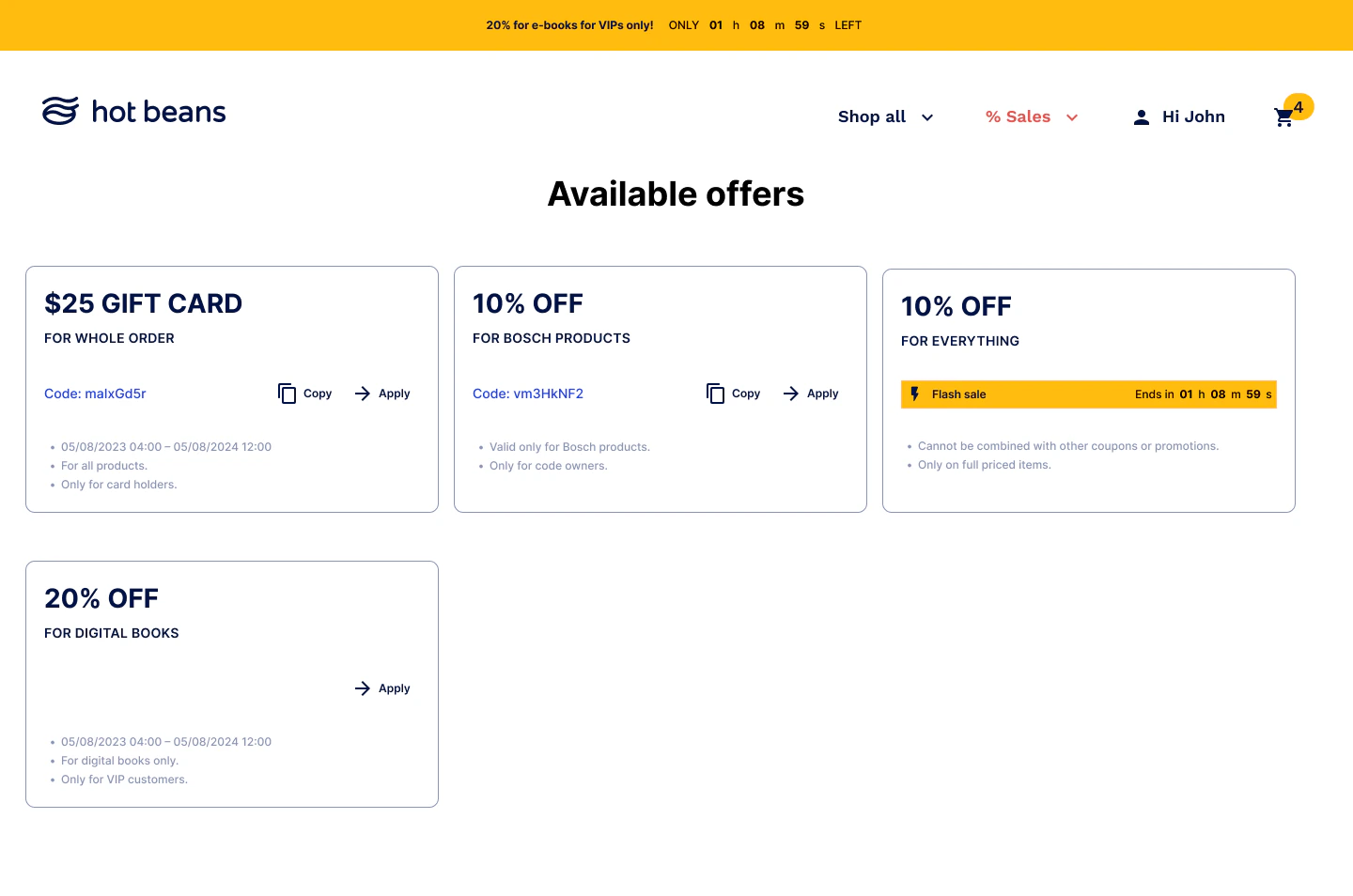Click the lightning bolt icon on the Flash sale banner
The image size is (1353, 896).
coord(915,394)
